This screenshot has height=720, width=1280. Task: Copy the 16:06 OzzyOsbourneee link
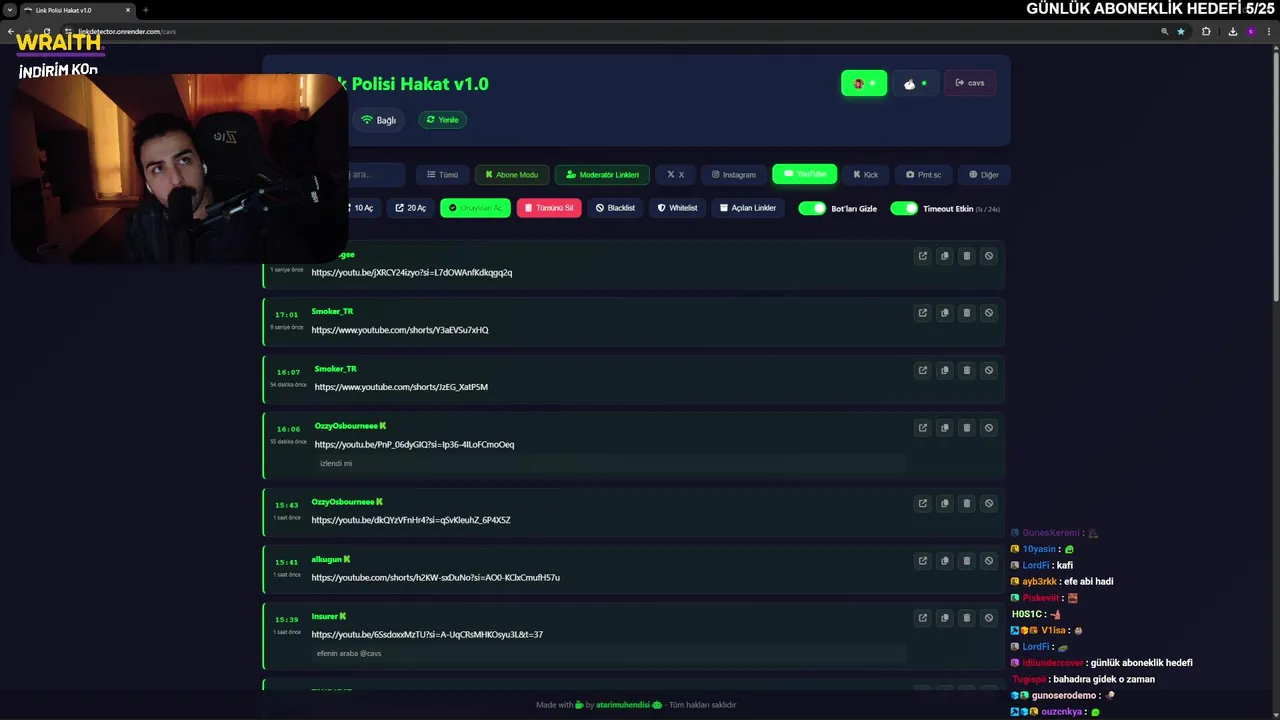point(944,428)
